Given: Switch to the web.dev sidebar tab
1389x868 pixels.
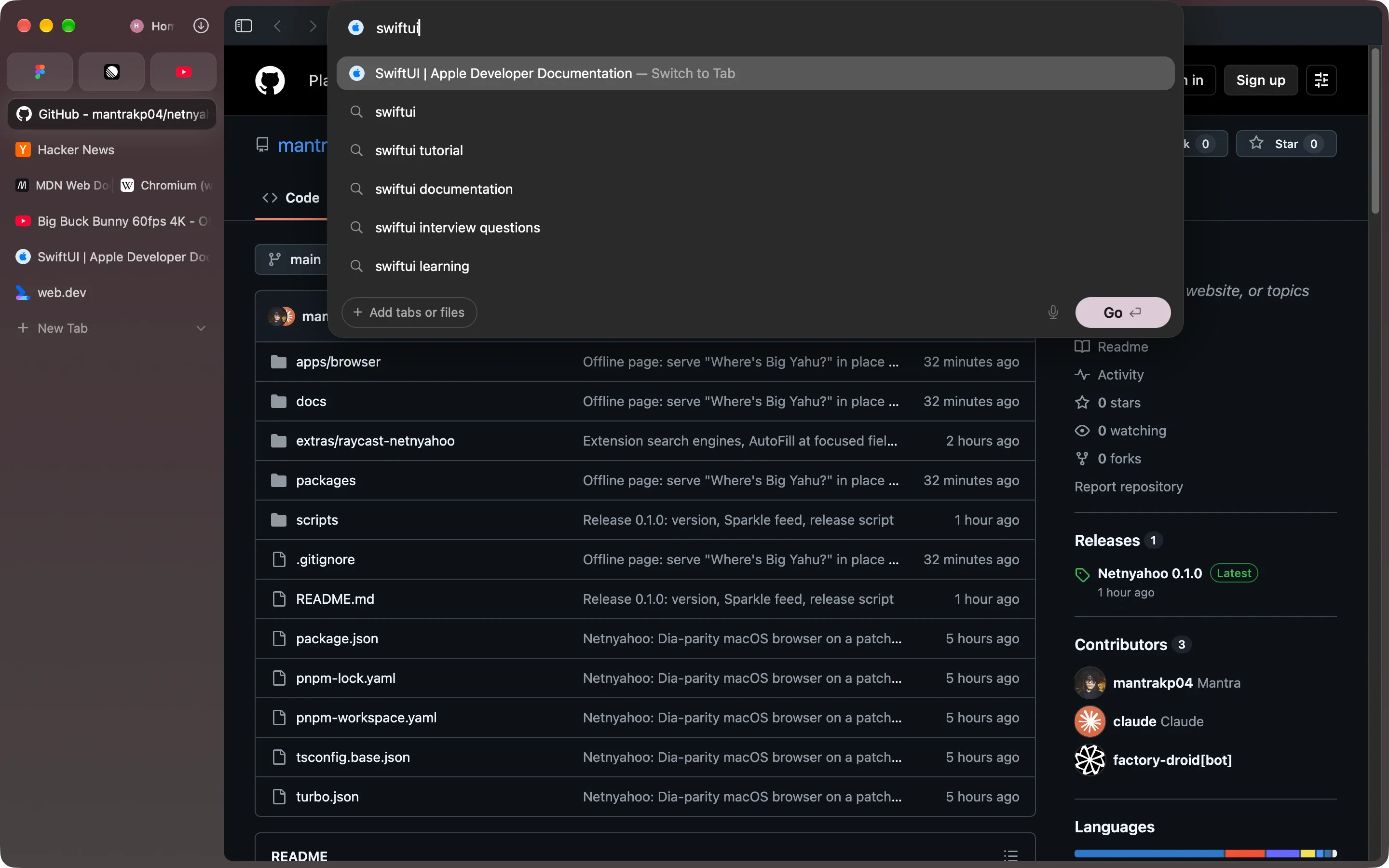Looking at the screenshot, I should click(x=112, y=293).
